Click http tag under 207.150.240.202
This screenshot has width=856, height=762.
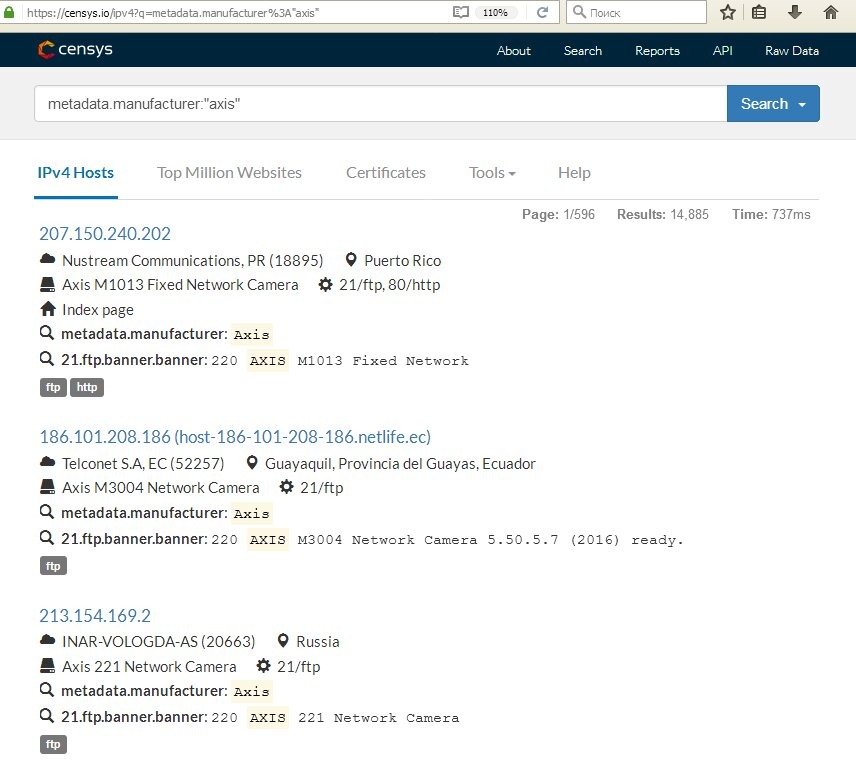tap(87, 387)
